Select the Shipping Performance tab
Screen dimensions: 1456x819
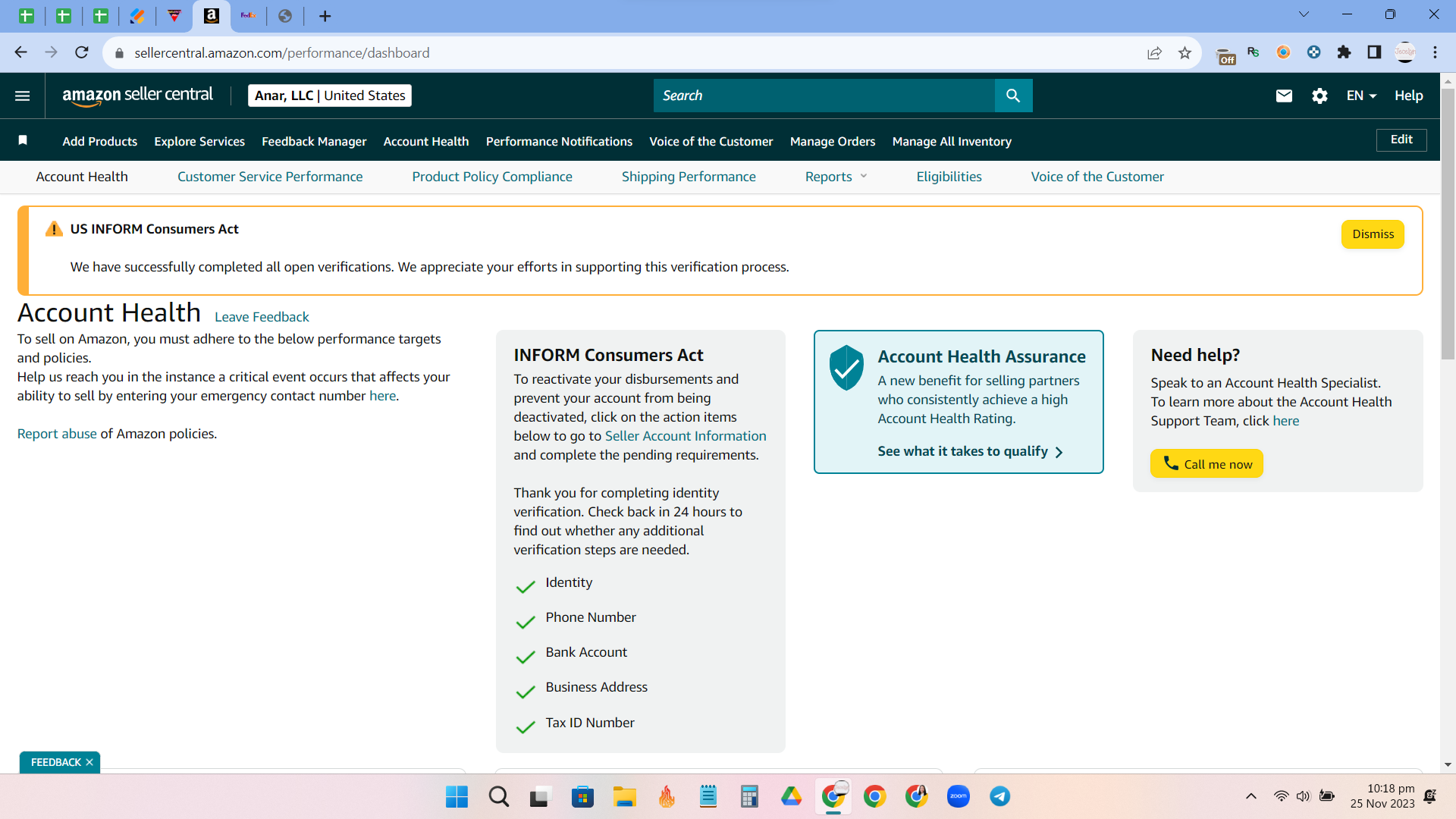(689, 177)
